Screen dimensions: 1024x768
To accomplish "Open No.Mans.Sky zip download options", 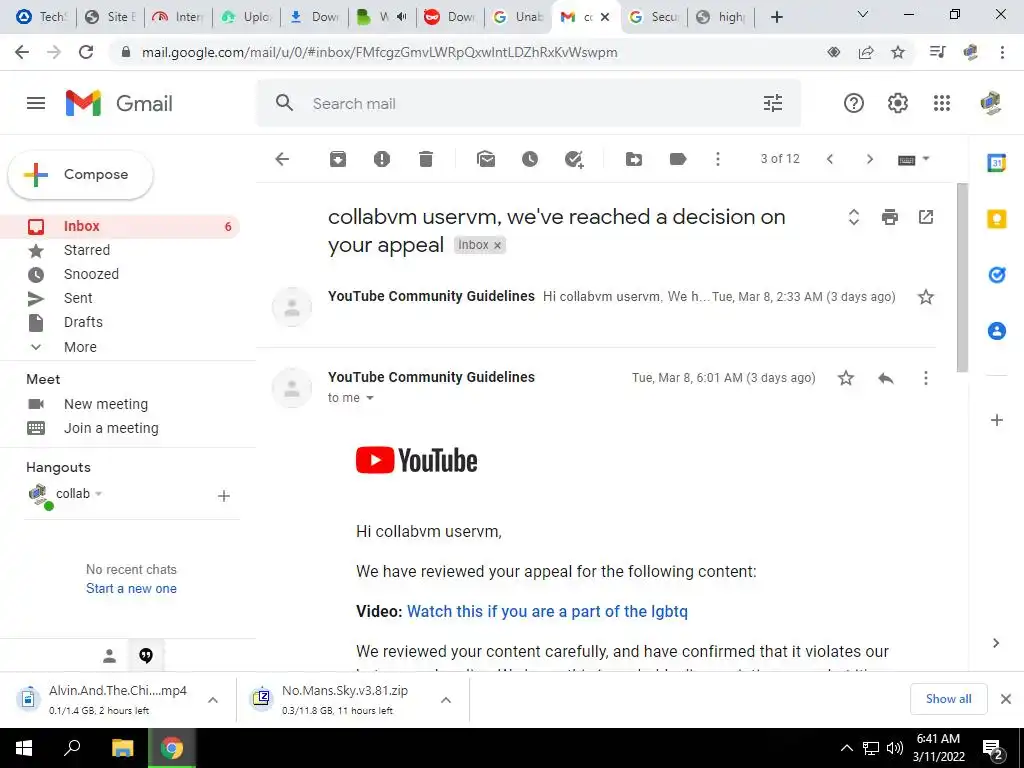I will [x=446, y=700].
